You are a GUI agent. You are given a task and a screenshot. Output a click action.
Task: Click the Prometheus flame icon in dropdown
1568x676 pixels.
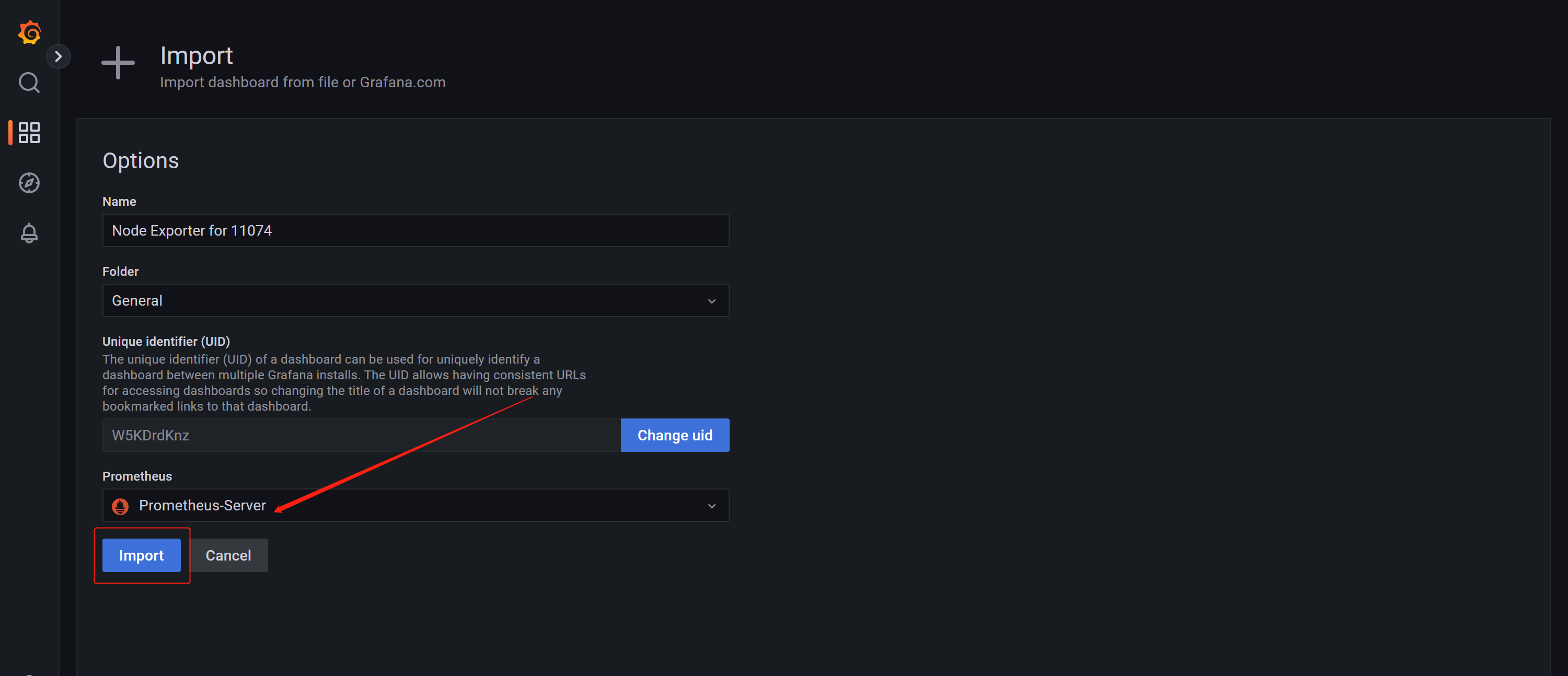120,506
